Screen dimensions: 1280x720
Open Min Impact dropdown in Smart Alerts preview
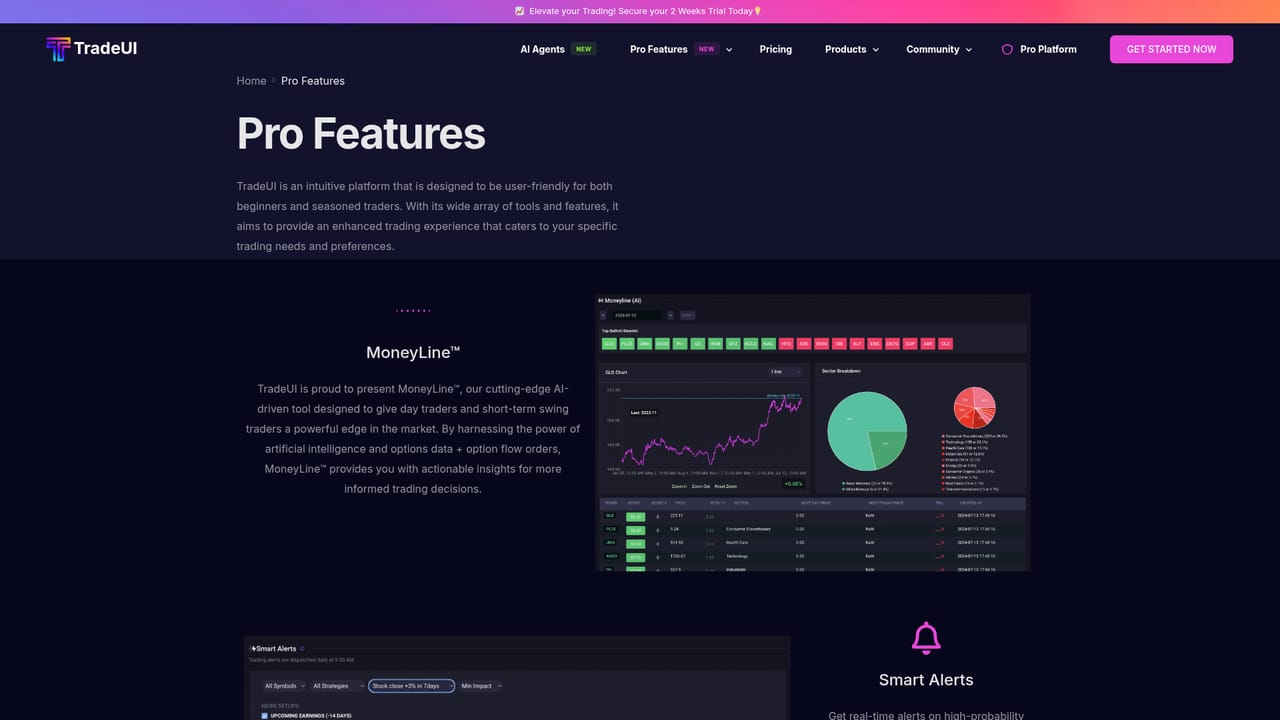click(481, 686)
